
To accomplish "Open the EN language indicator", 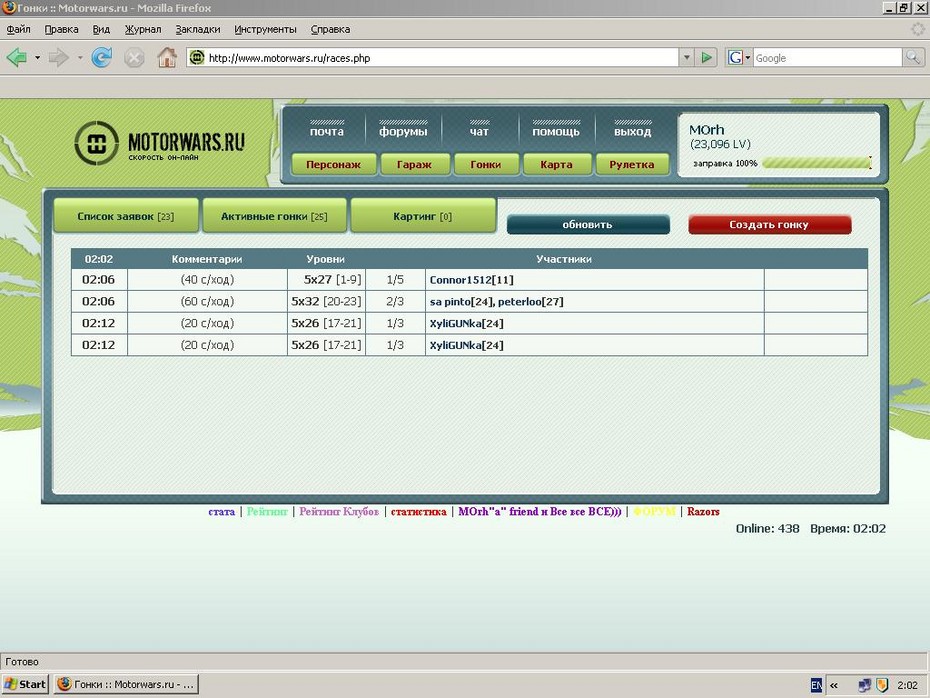I will coord(817,685).
